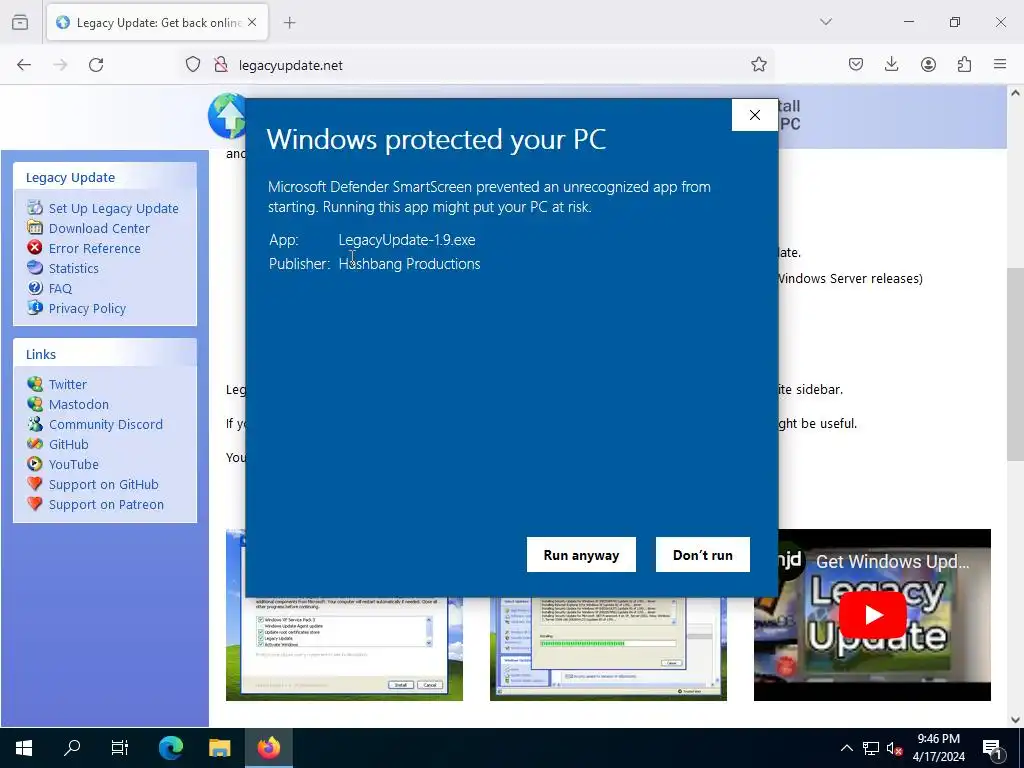The width and height of the screenshot is (1024, 768).
Task: Click Set Up Legacy Update wizard icon
Action: pyautogui.click(x=35, y=208)
